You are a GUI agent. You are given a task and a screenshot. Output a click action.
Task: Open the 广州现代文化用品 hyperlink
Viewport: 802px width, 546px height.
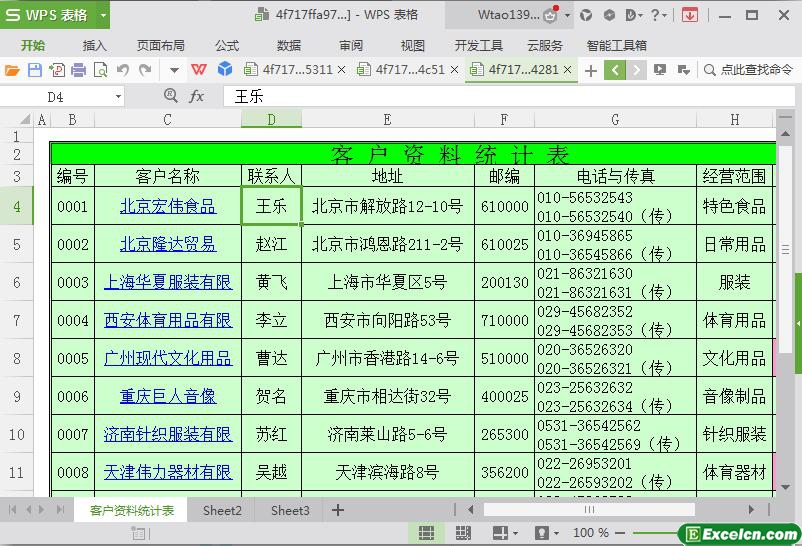point(168,358)
